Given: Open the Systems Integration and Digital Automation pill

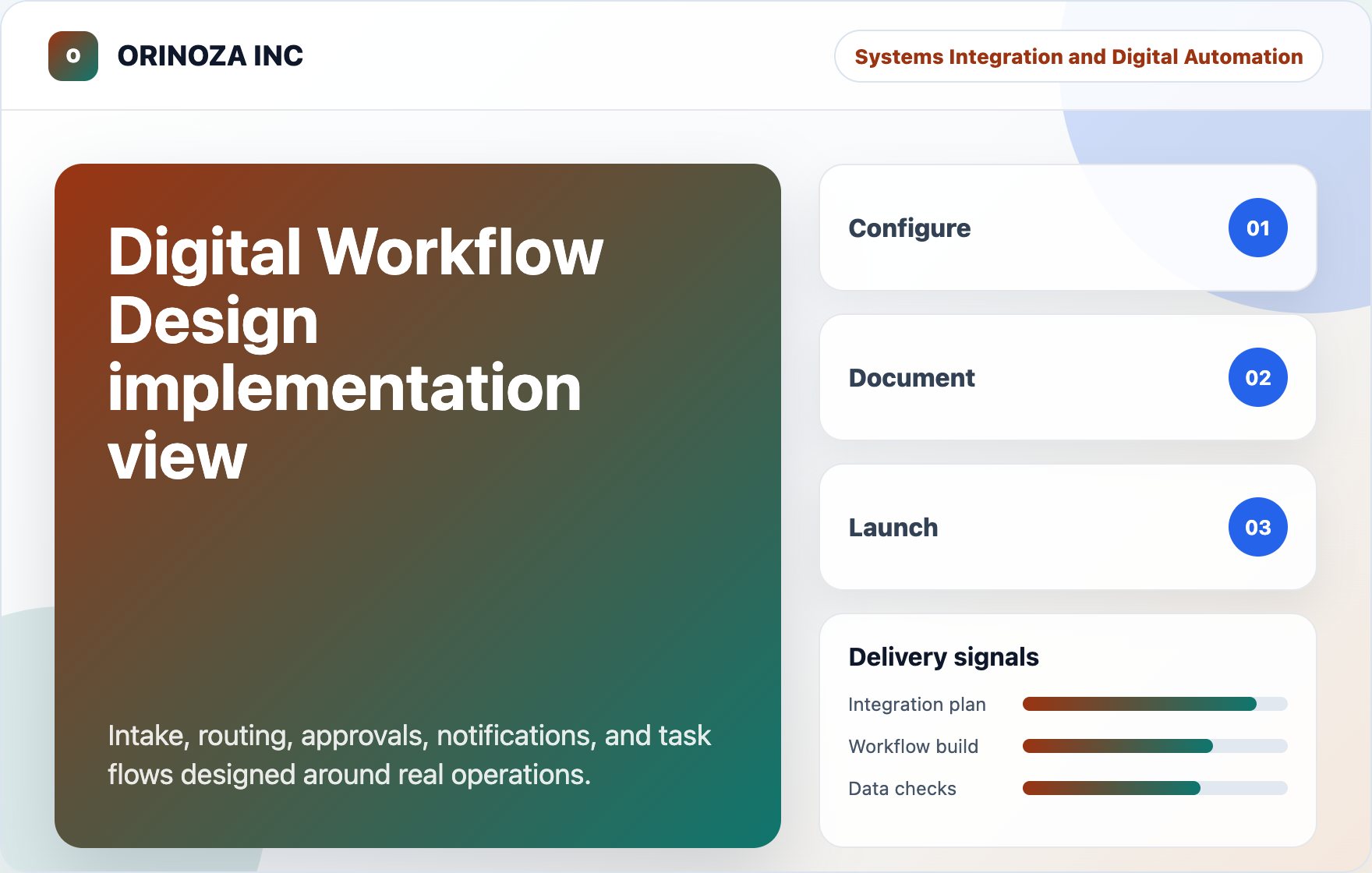Looking at the screenshot, I should (1078, 56).
